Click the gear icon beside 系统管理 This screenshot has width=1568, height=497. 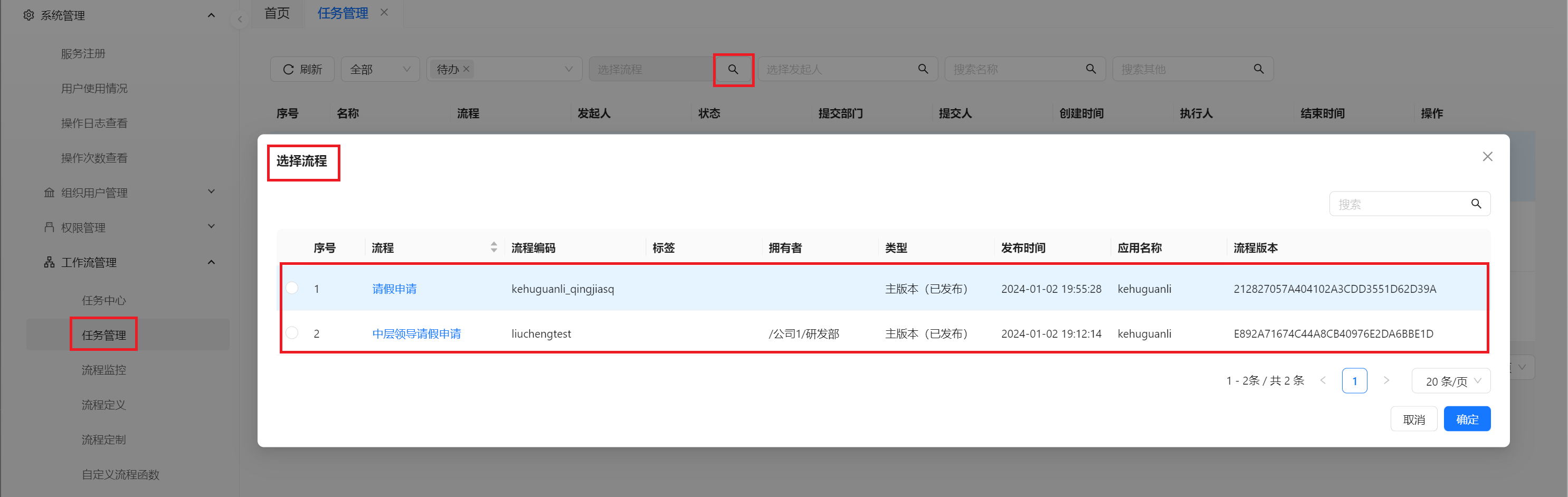(x=28, y=15)
